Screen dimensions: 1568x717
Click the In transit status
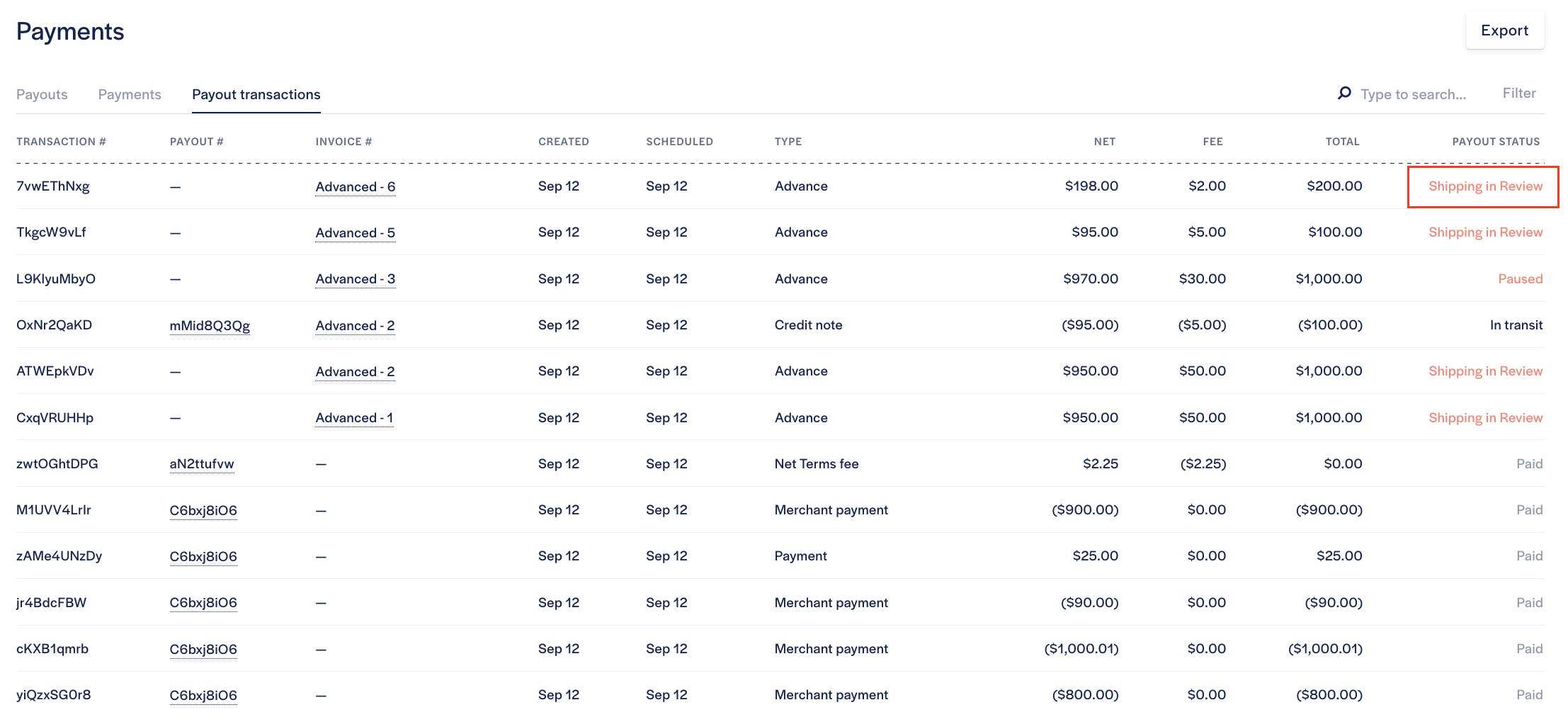(1516, 325)
